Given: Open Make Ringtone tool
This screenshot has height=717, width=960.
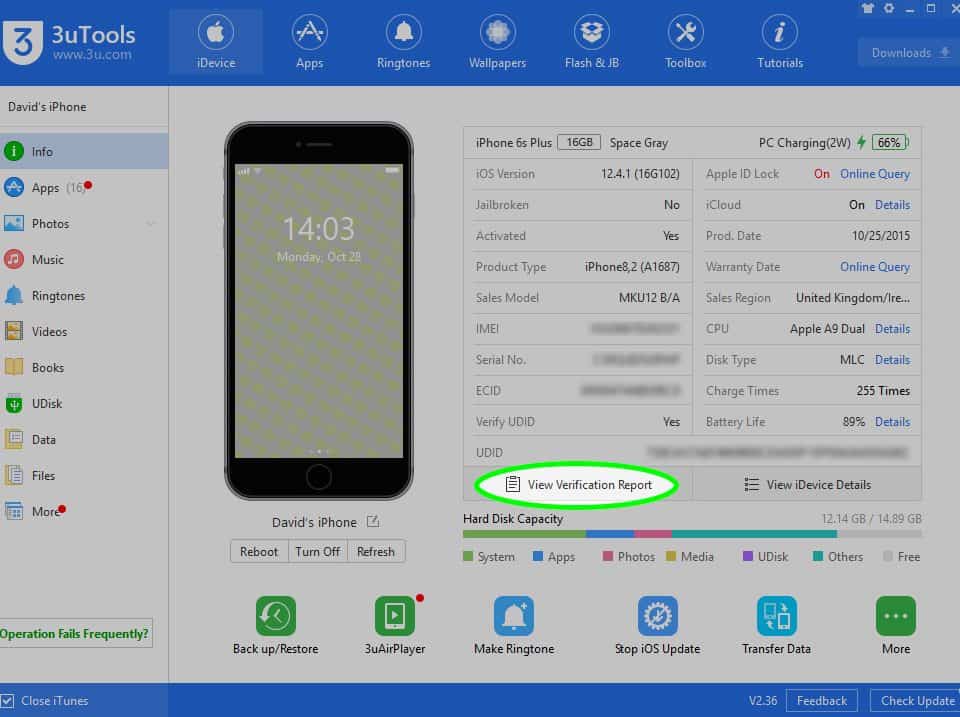Looking at the screenshot, I should (514, 625).
